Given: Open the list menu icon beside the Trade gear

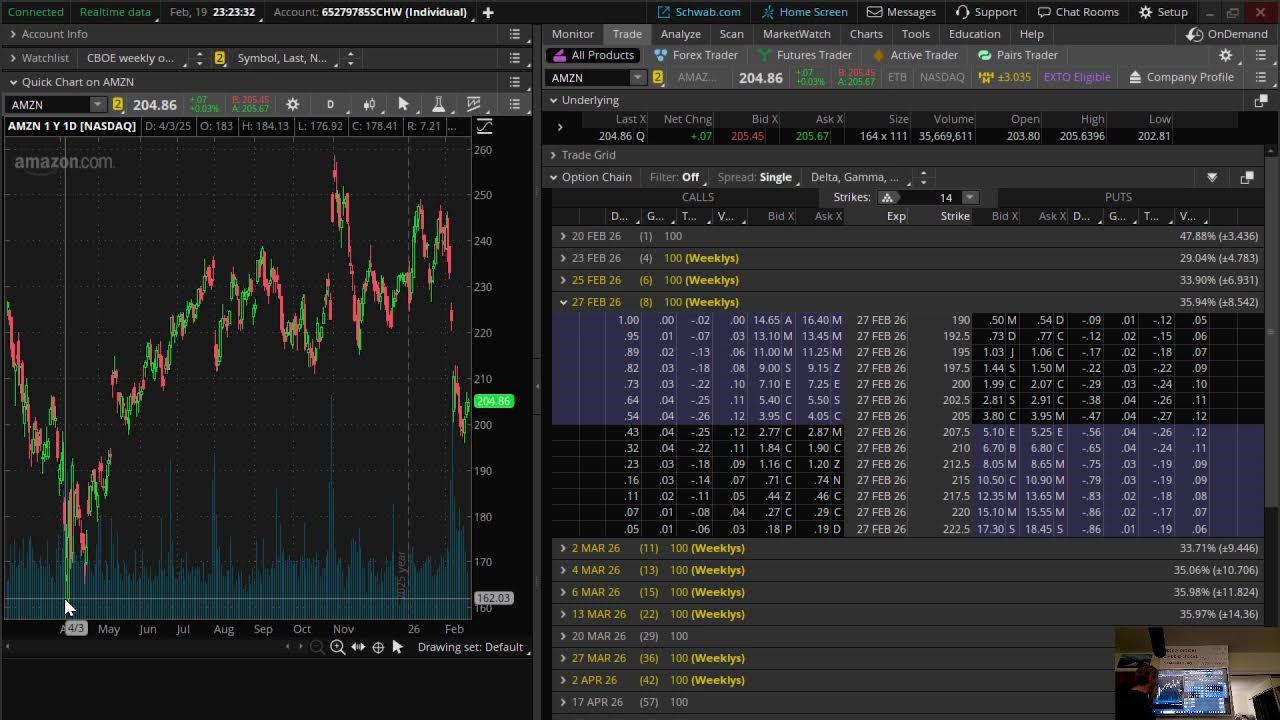Looking at the screenshot, I should pos(1260,56).
